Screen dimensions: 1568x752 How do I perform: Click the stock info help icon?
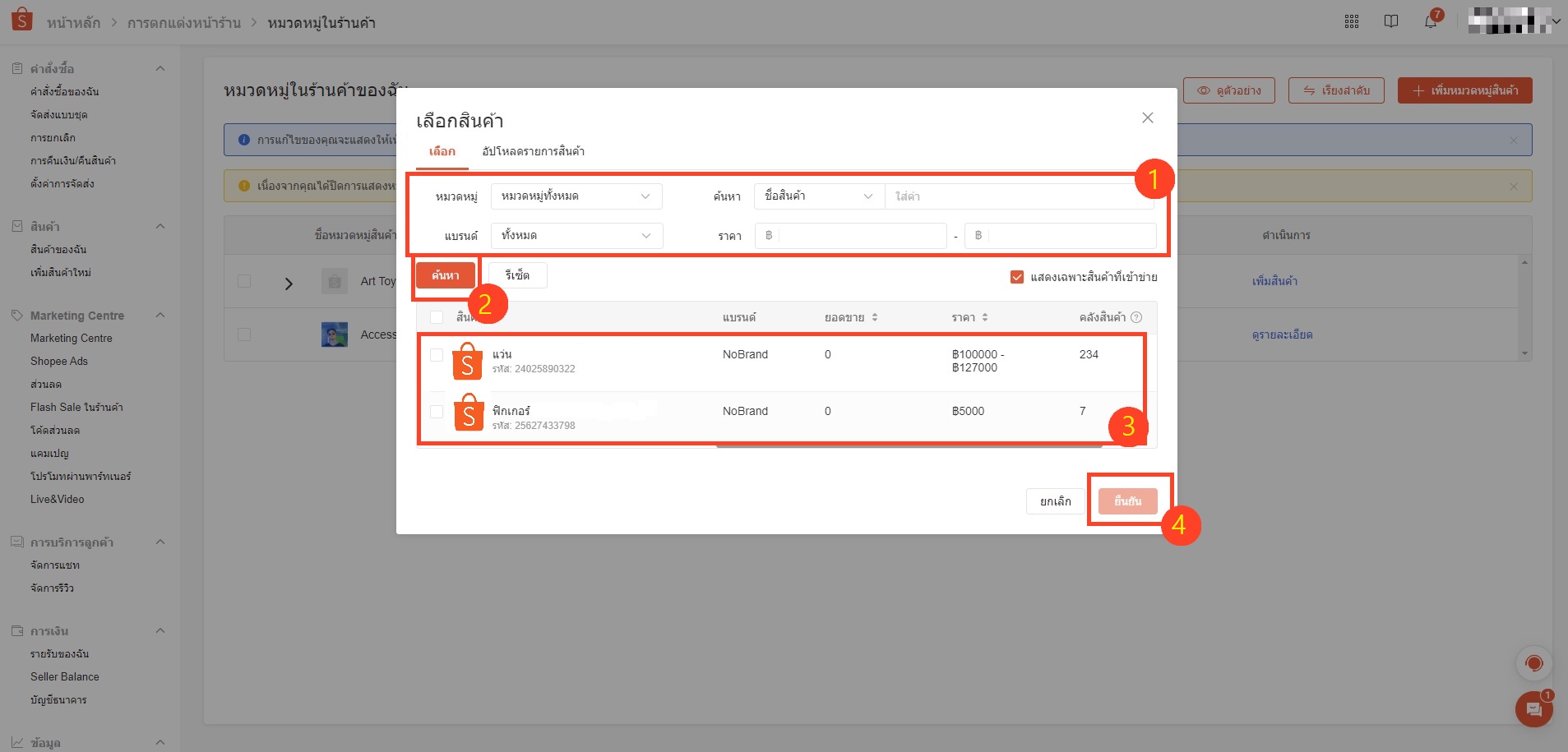1136,317
